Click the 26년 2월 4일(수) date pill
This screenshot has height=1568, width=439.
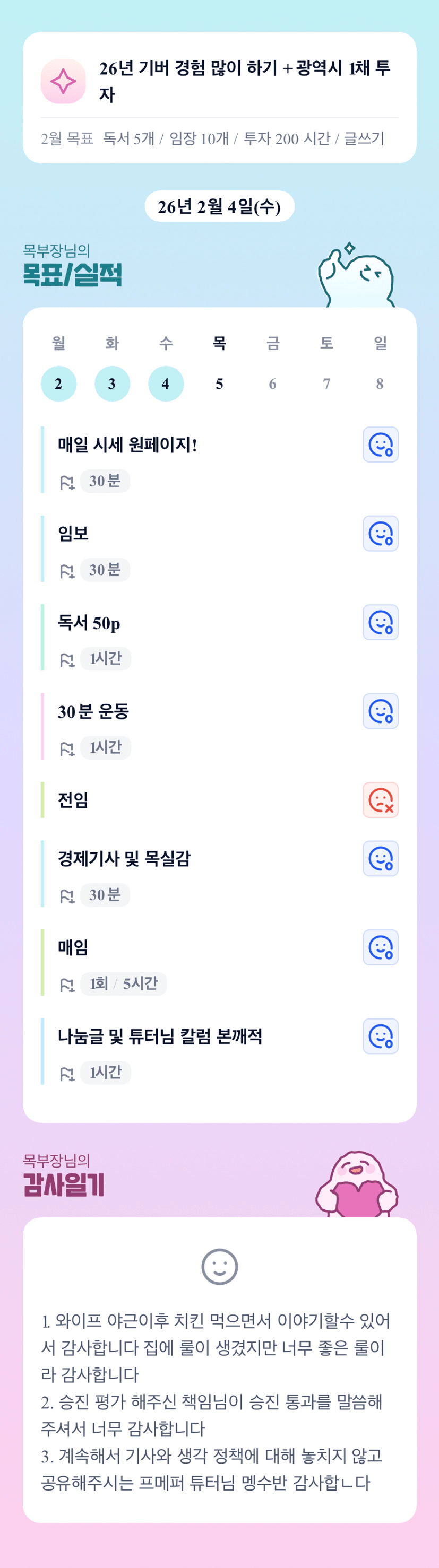[219, 206]
